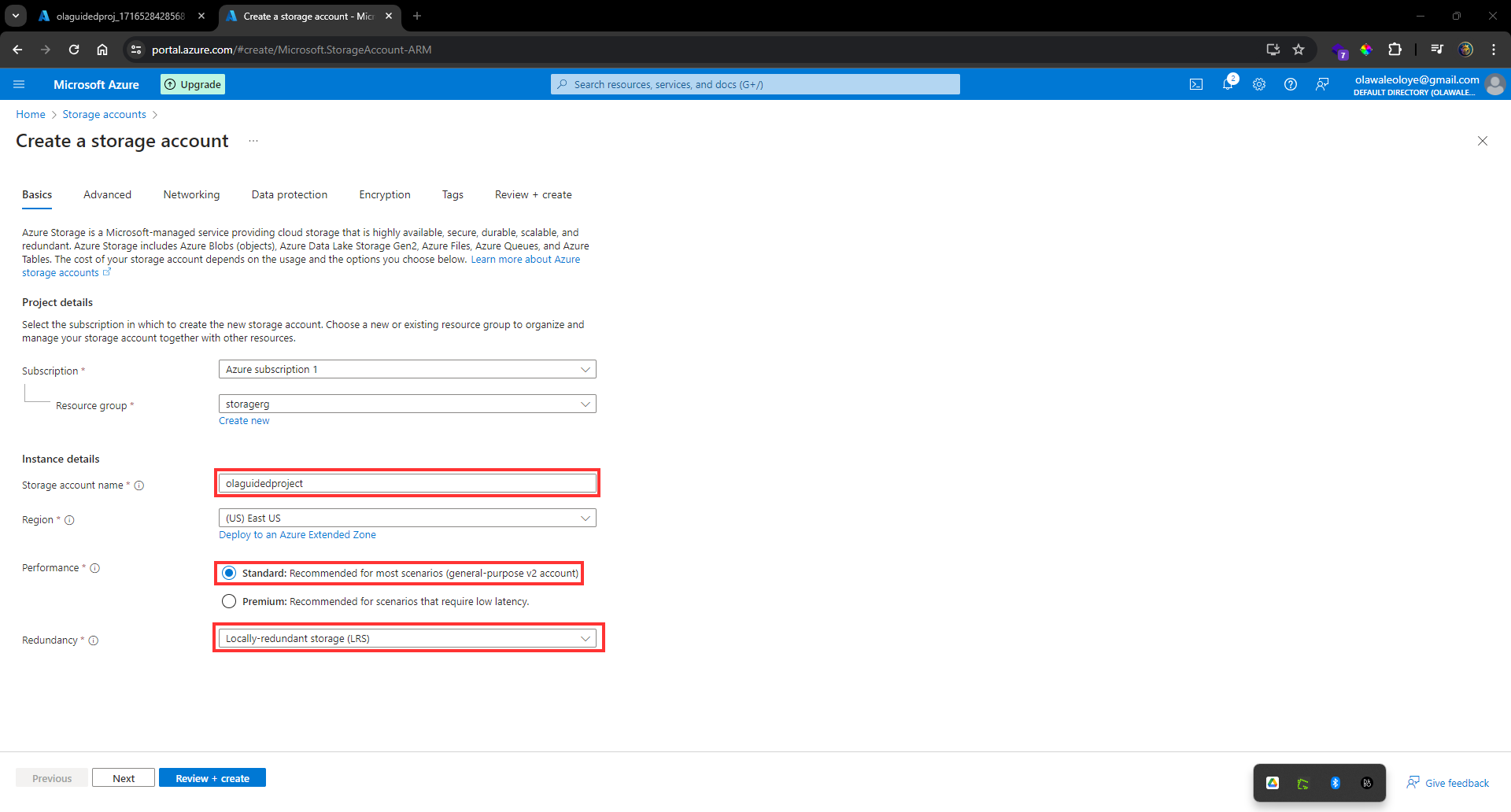Open the ellipsis menu beside the page title
1511x812 pixels.
pos(253,141)
